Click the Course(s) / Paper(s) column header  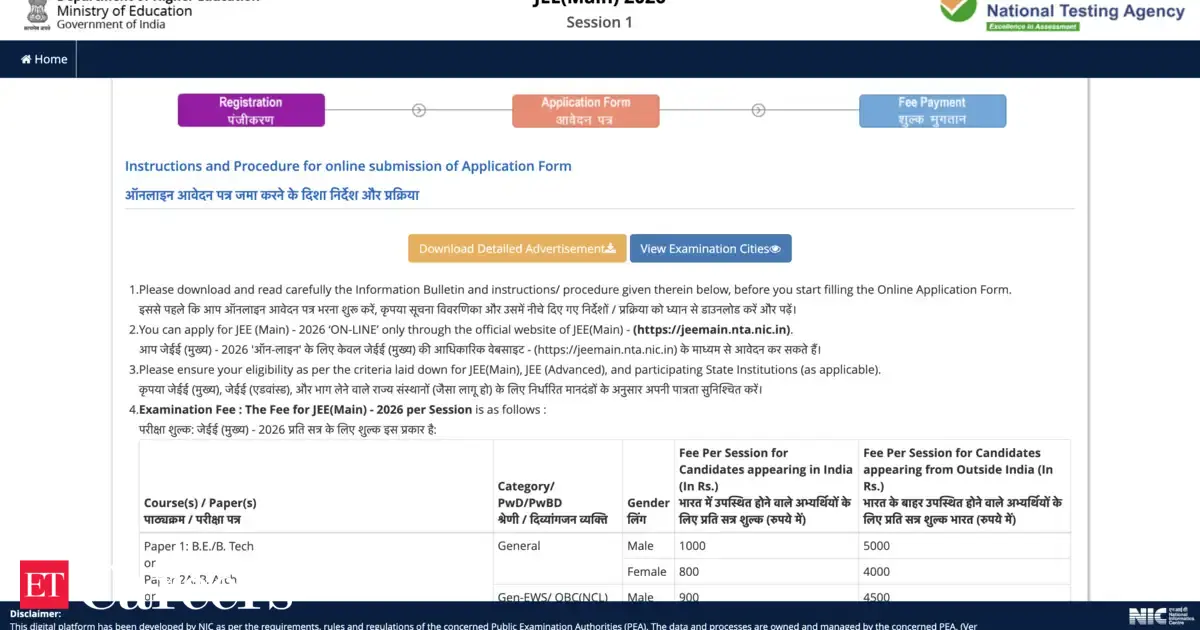(200, 511)
